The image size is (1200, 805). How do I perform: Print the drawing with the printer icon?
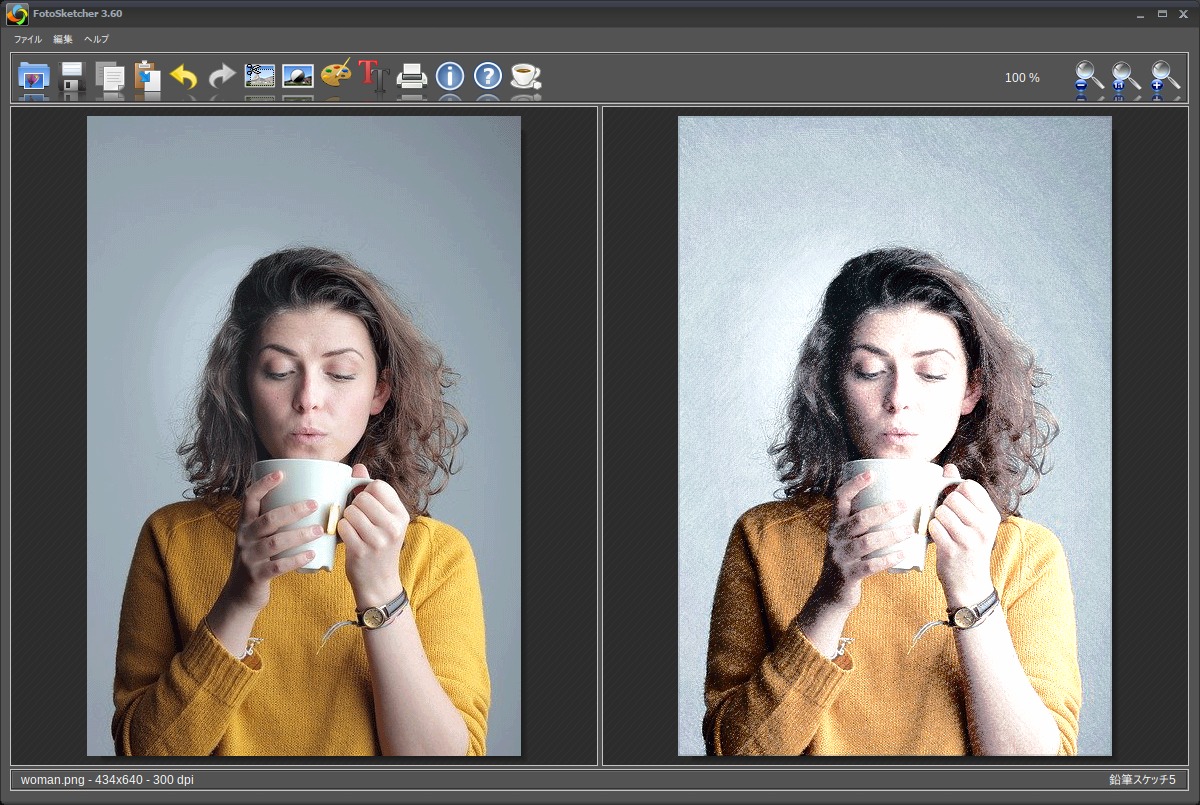[412, 76]
